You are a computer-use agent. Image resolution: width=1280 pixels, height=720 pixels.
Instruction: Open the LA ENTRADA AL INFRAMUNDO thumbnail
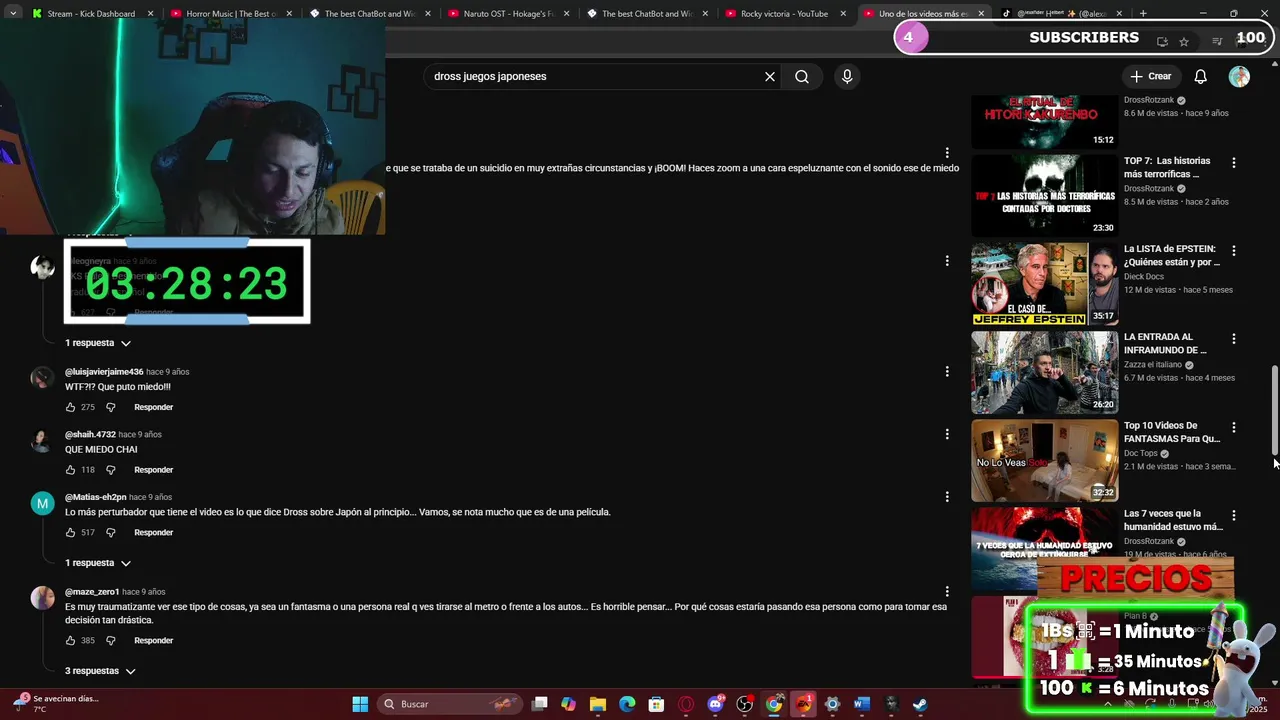[x=1045, y=372]
